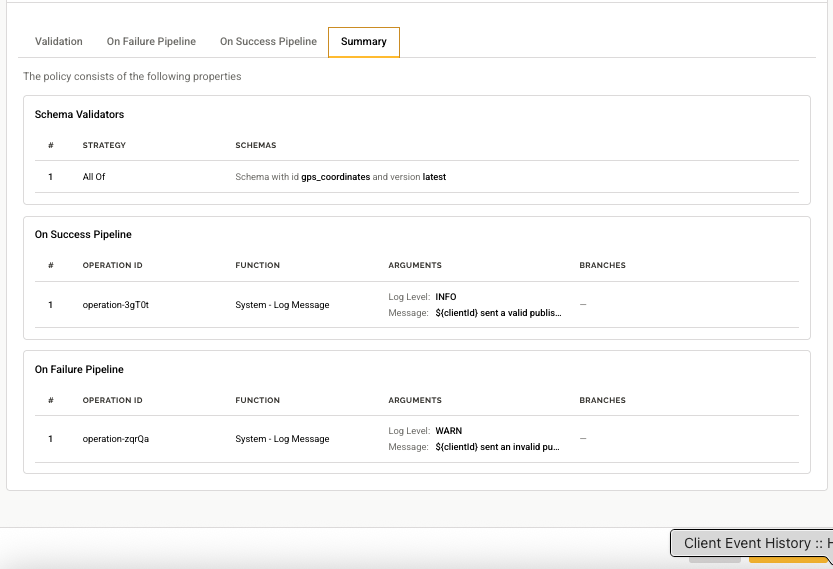Click the SCHEMAS column header

tap(256, 145)
